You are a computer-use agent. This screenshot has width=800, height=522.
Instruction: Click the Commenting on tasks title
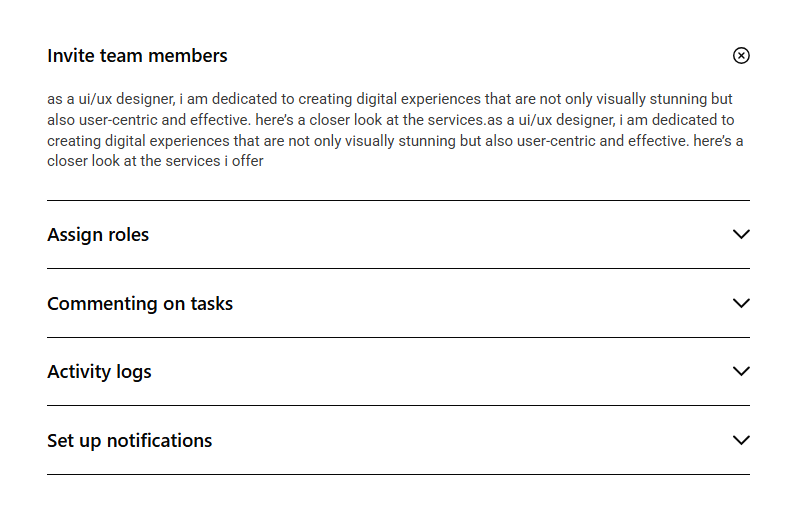pyautogui.click(x=140, y=303)
